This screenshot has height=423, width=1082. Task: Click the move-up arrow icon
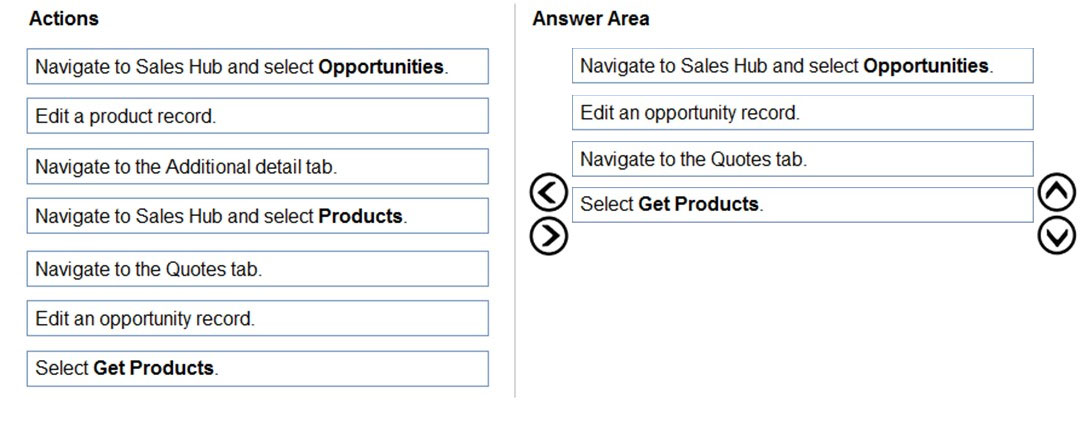(1057, 194)
